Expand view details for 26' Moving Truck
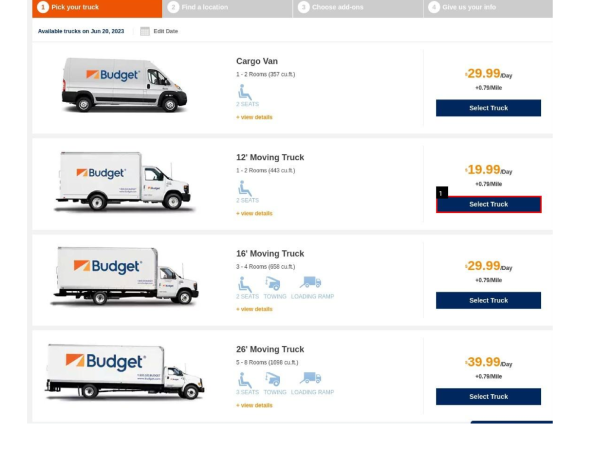 coord(254,405)
